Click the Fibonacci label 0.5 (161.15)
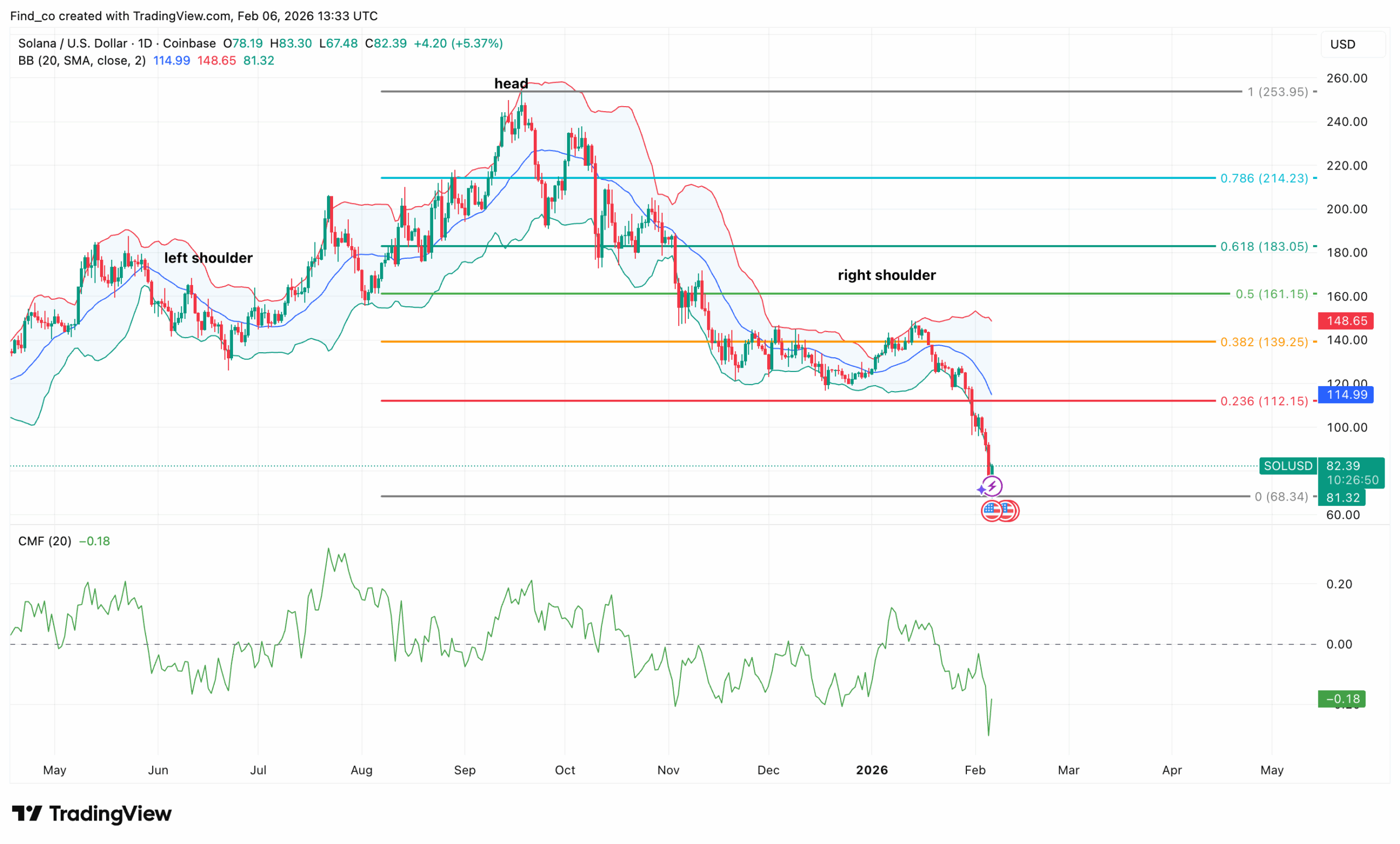 [1272, 294]
